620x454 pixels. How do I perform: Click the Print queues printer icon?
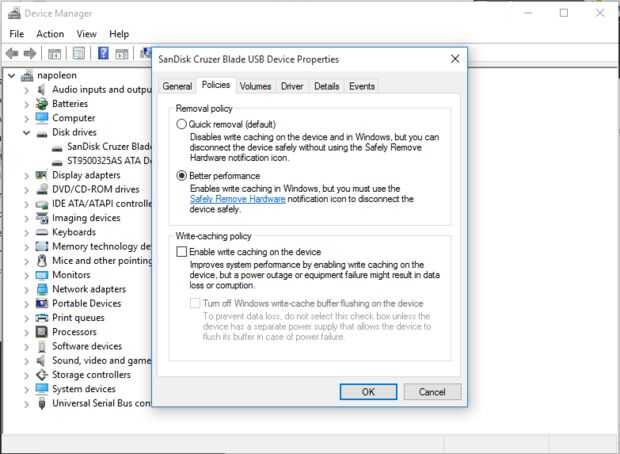tap(42, 318)
